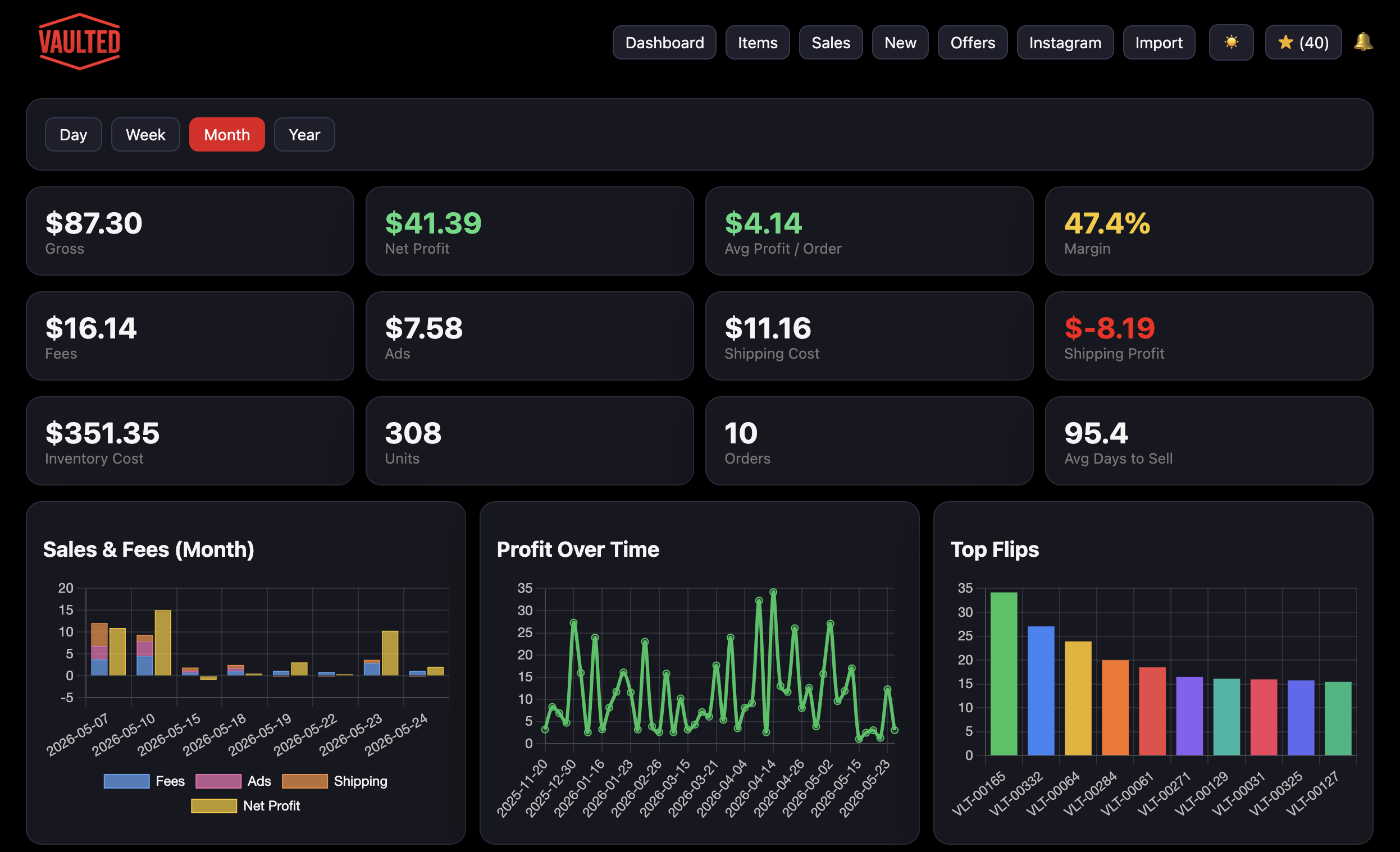The height and width of the screenshot is (852, 1400).
Task: Open the Offers page
Action: (972, 43)
